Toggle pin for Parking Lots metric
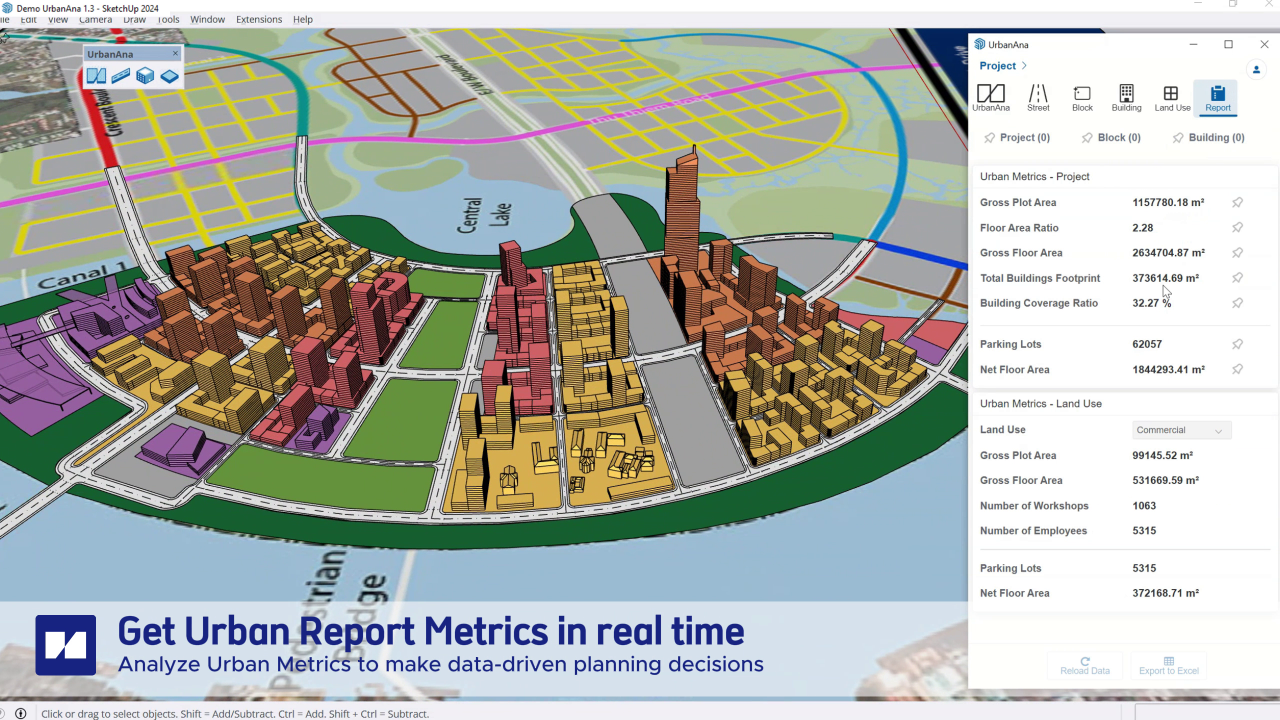 1237,344
